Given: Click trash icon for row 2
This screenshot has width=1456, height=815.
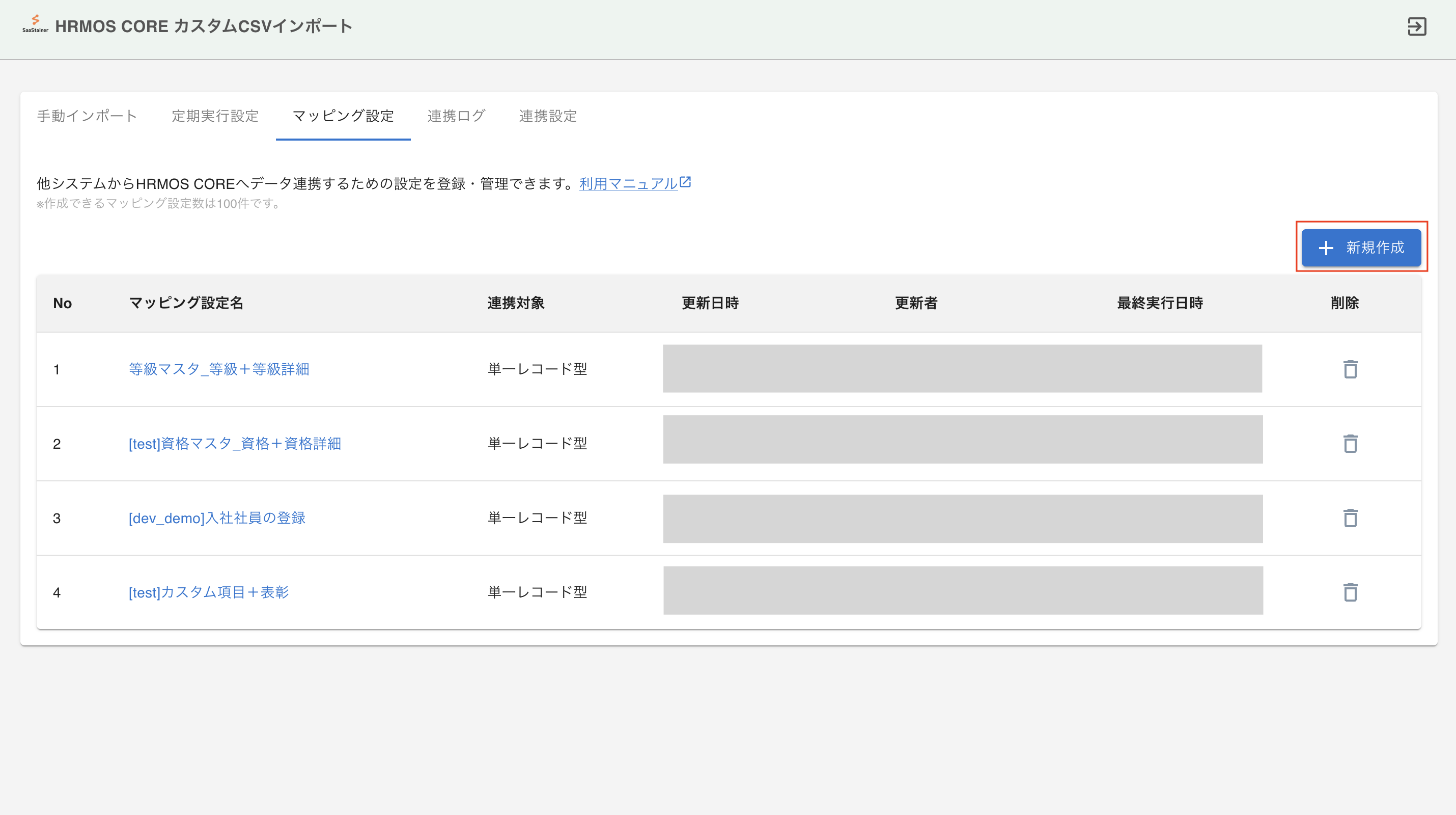Looking at the screenshot, I should pos(1350,444).
